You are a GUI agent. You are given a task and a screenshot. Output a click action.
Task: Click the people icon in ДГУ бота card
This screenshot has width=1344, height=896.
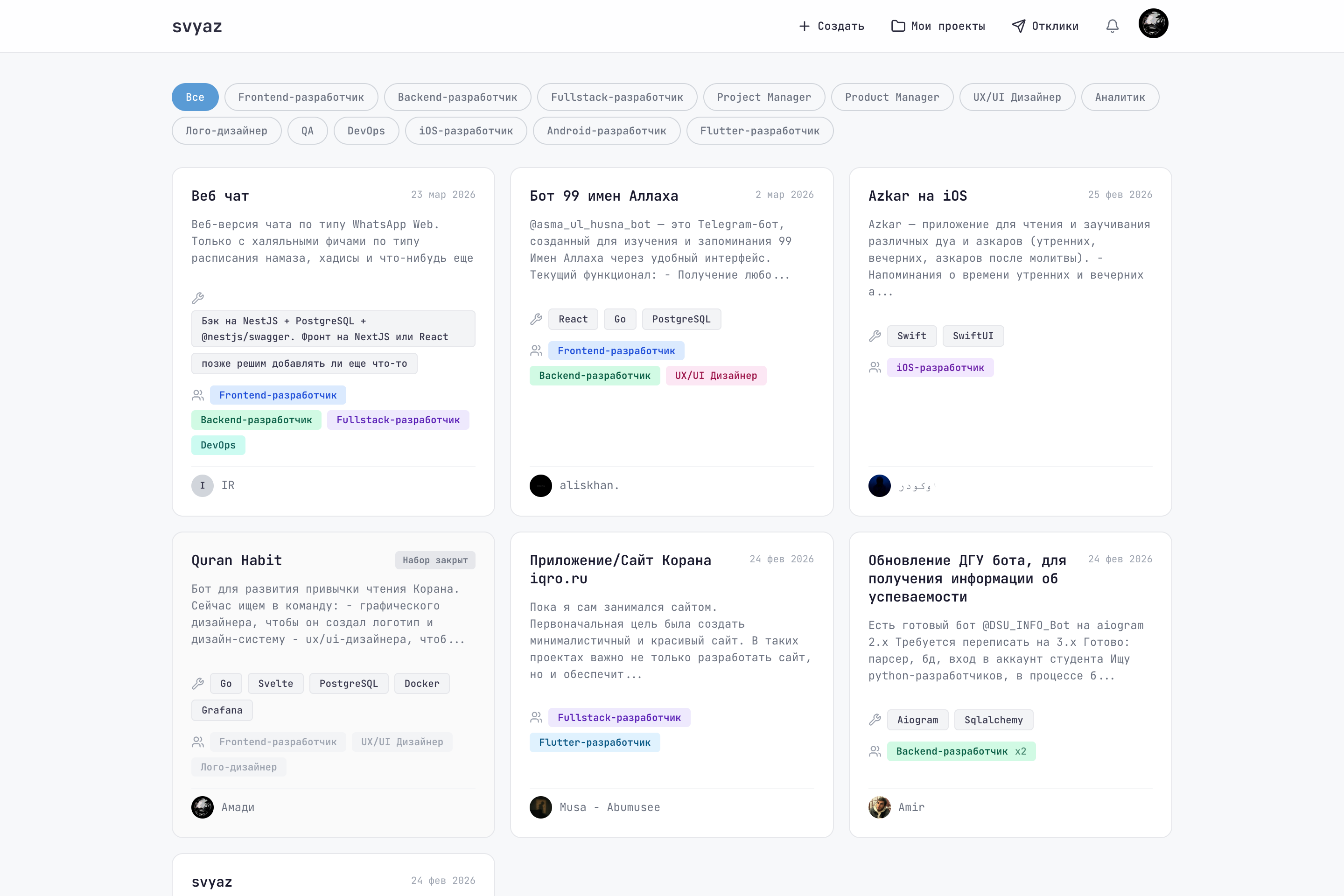pos(875,751)
